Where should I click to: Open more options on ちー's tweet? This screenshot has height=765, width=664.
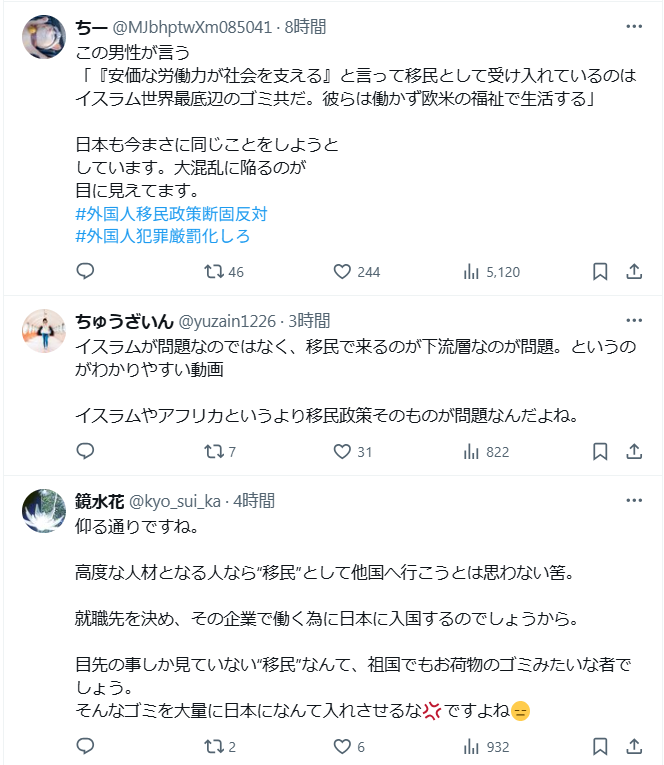pos(634,27)
